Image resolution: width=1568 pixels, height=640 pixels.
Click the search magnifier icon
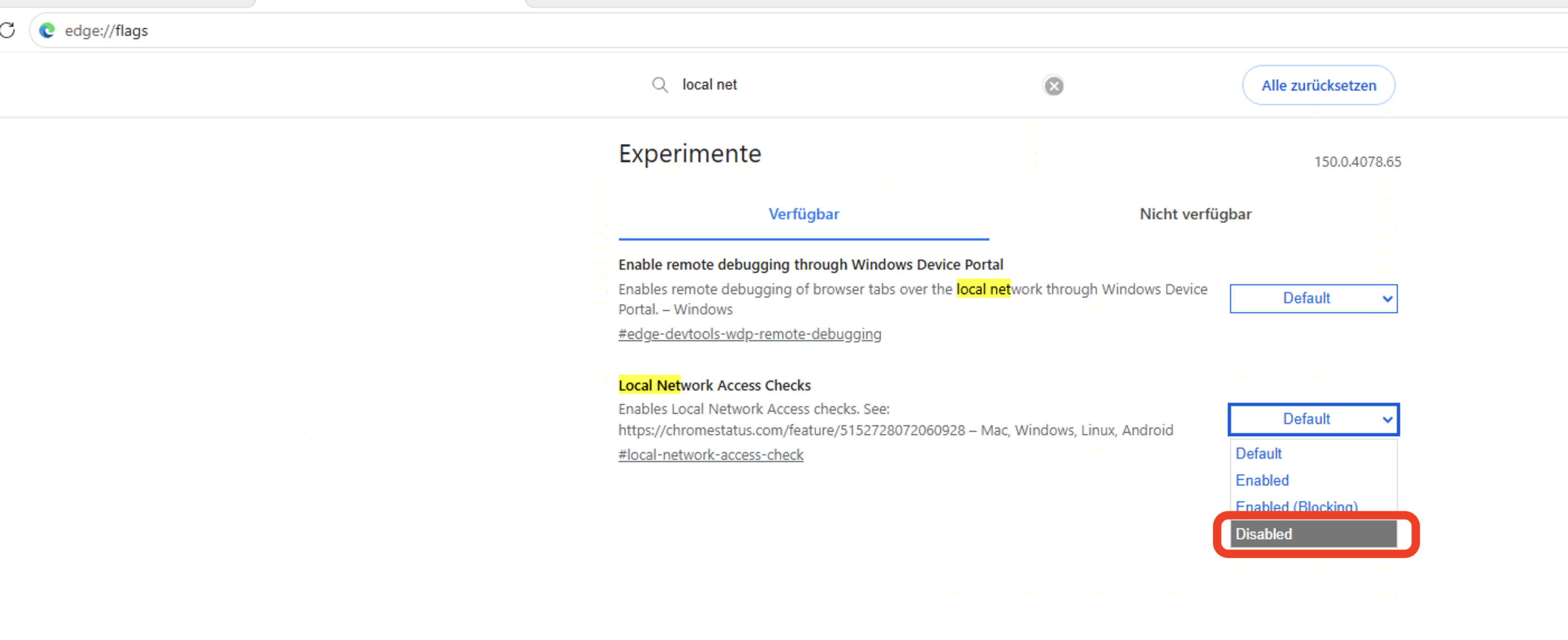[660, 84]
